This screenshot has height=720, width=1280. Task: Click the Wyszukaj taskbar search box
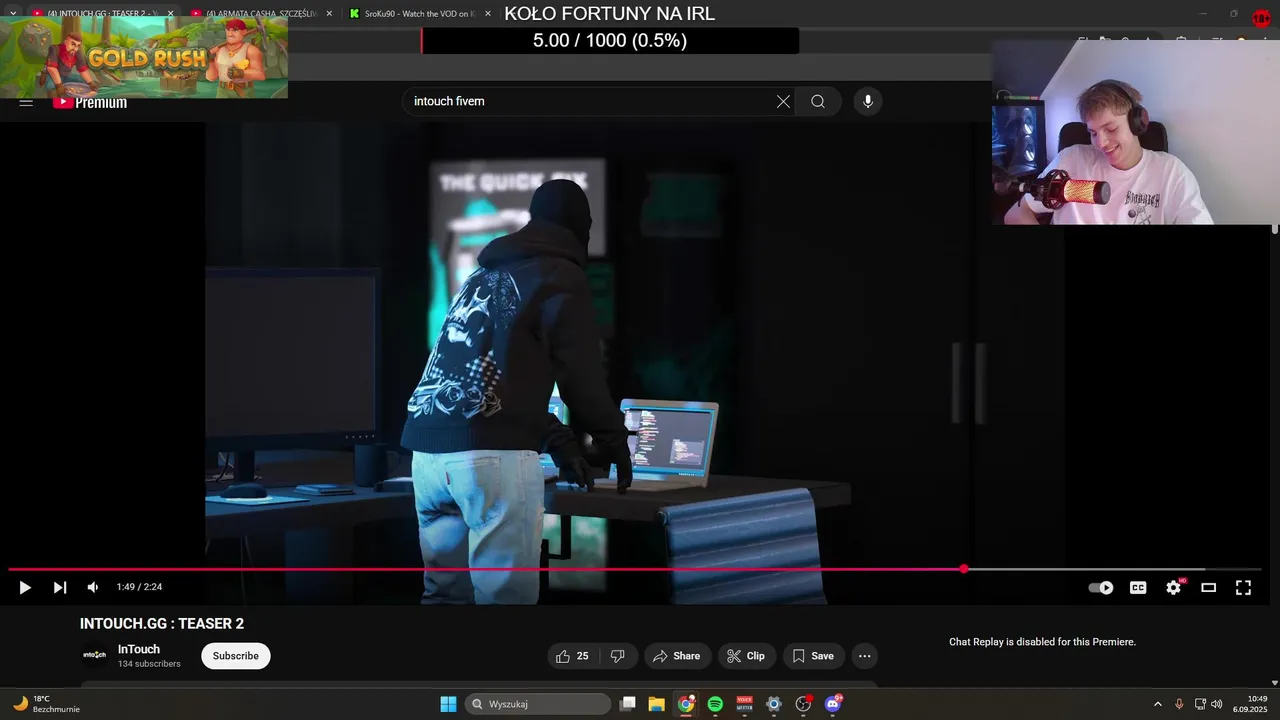pos(538,704)
